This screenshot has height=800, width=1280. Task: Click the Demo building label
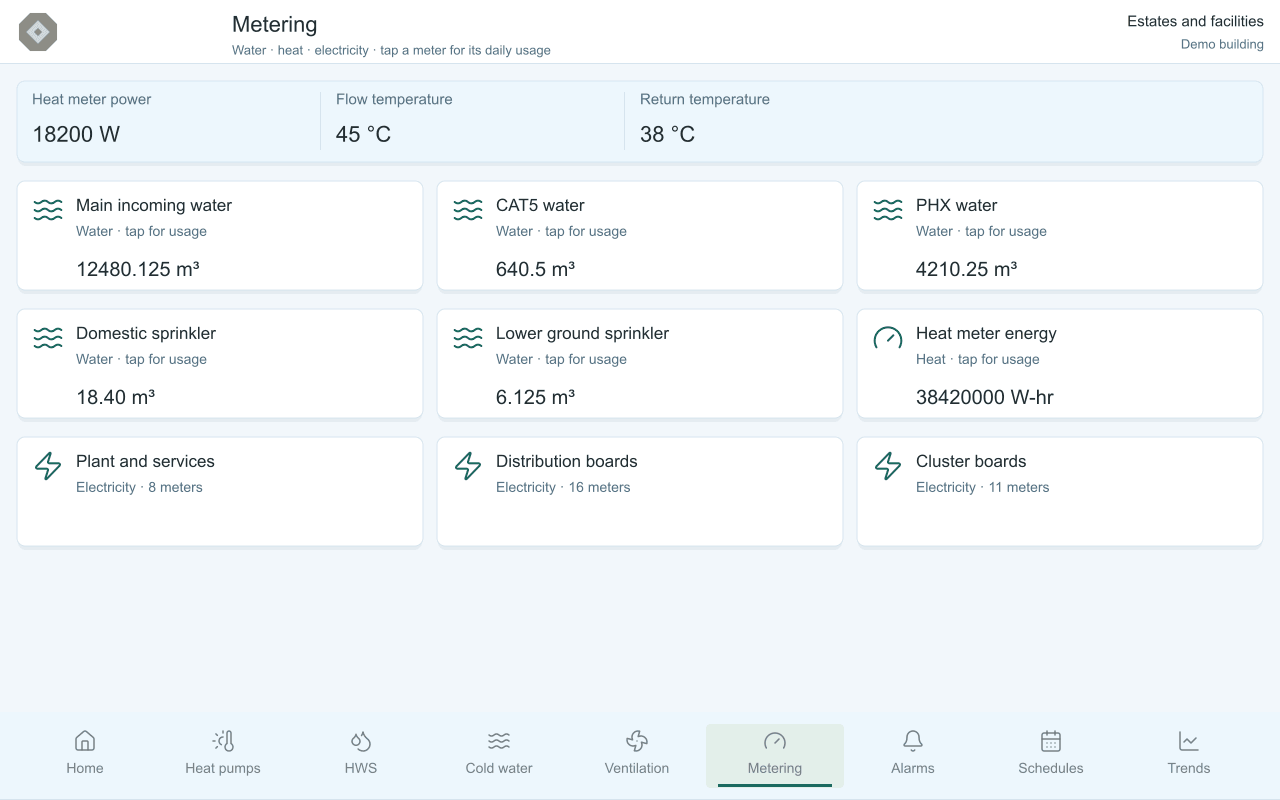pyautogui.click(x=1222, y=44)
